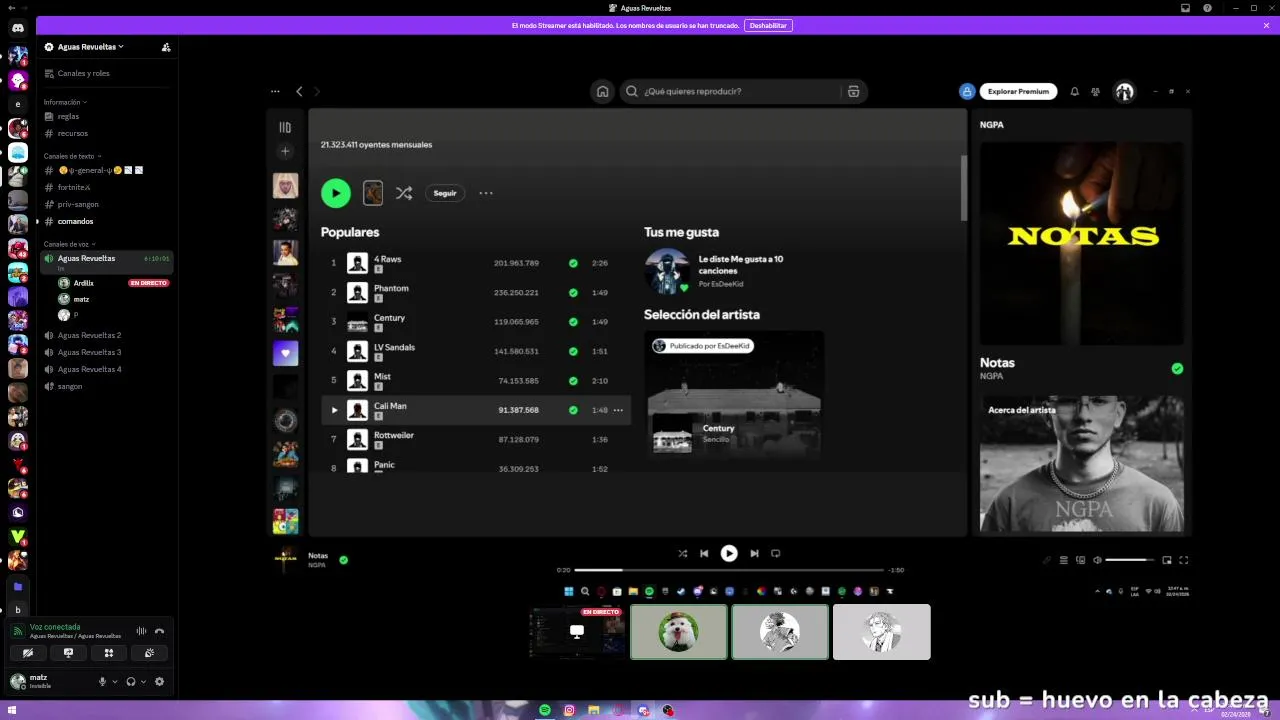The height and width of the screenshot is (720, 1280).
Task: Open Spotify notifications bell in the stream
Action: tap(1075, 91)
